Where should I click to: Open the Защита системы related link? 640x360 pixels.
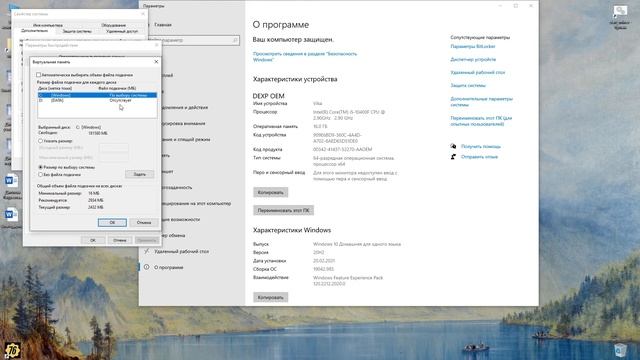pyautogui.click(x=468, y=85)
